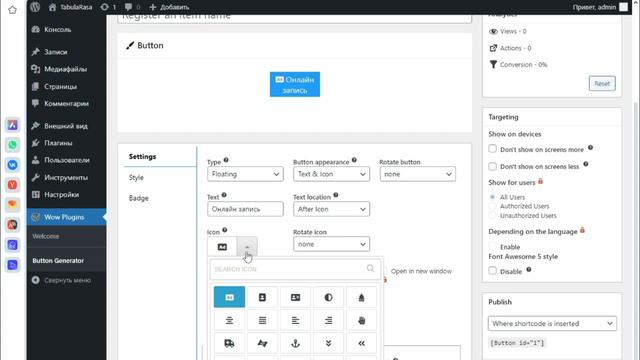Viewport: 640px width, 360px height.
Task: Click the Button id=1 shortcode field
Action: (517, 342)
